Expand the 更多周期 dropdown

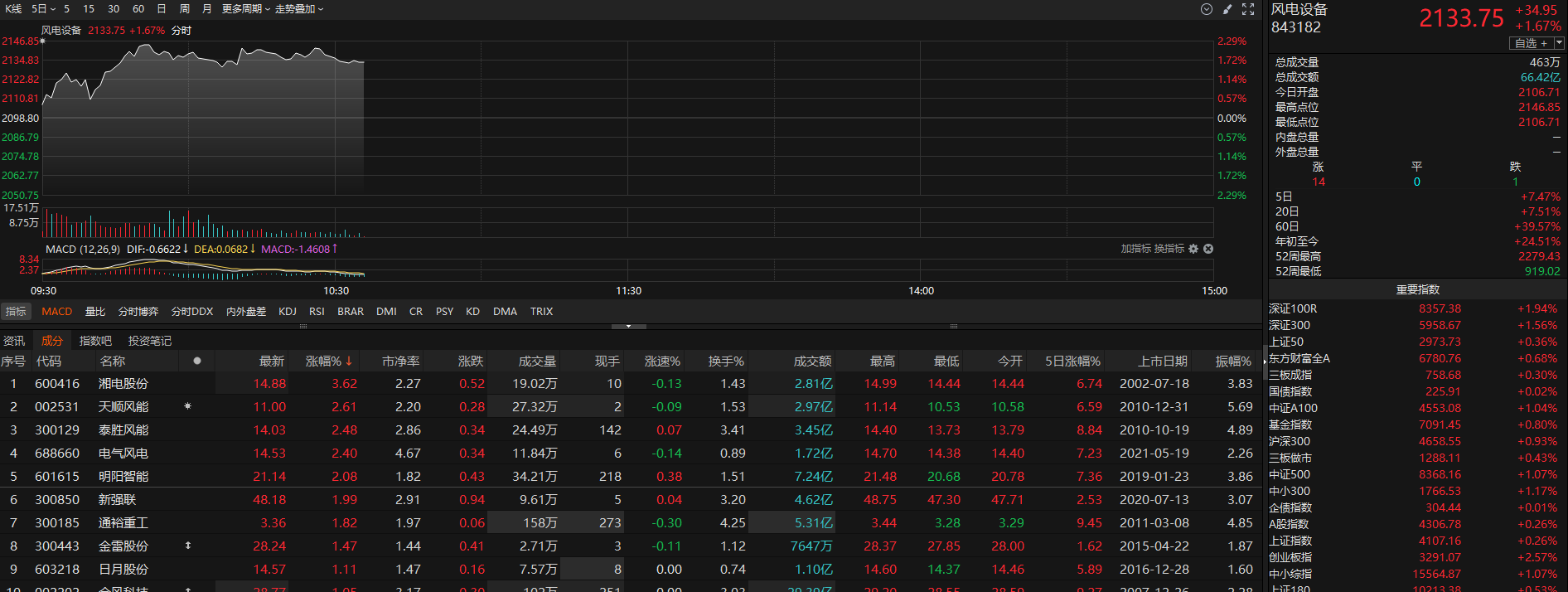[x=245, y=9]
